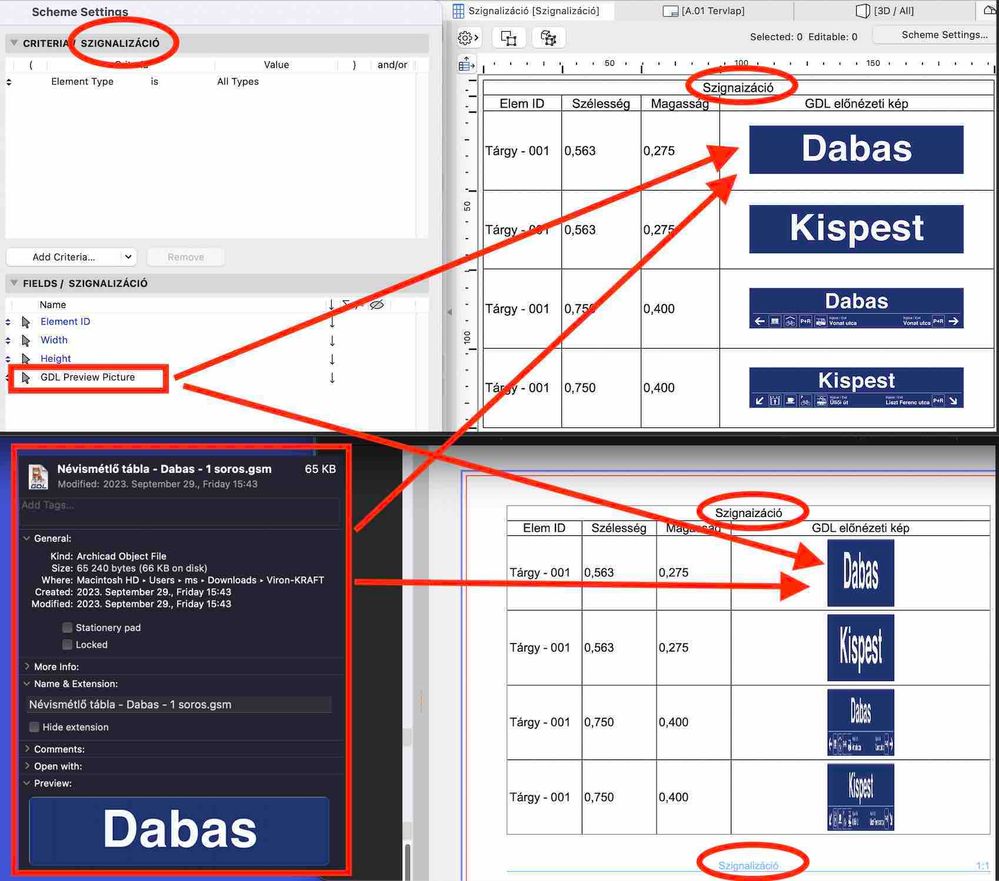Select the GDL Preview Picture field

pyautogui.click(x=87, y=377)
